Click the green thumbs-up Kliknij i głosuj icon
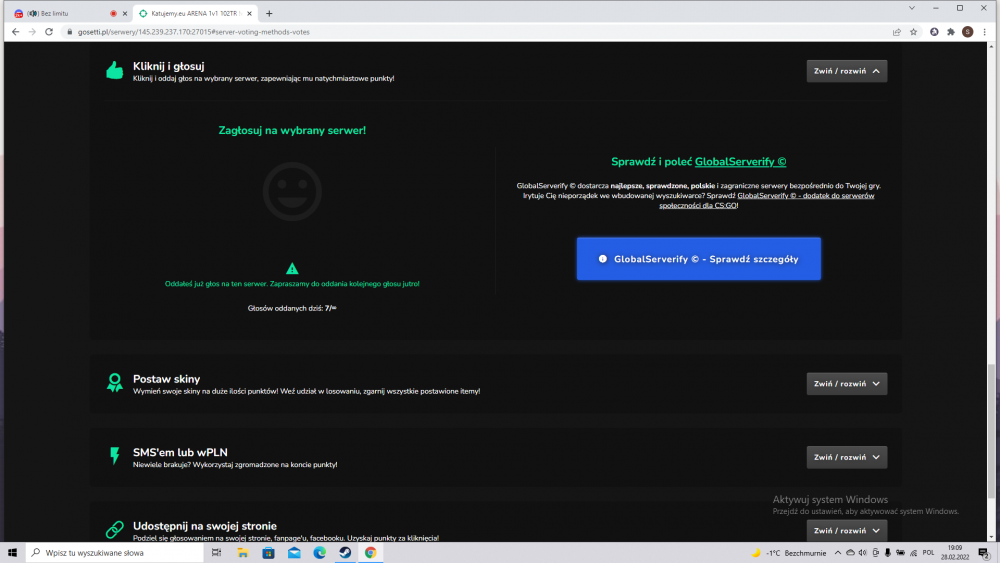This screenshot has height=563, width=1000. point(115,70)
